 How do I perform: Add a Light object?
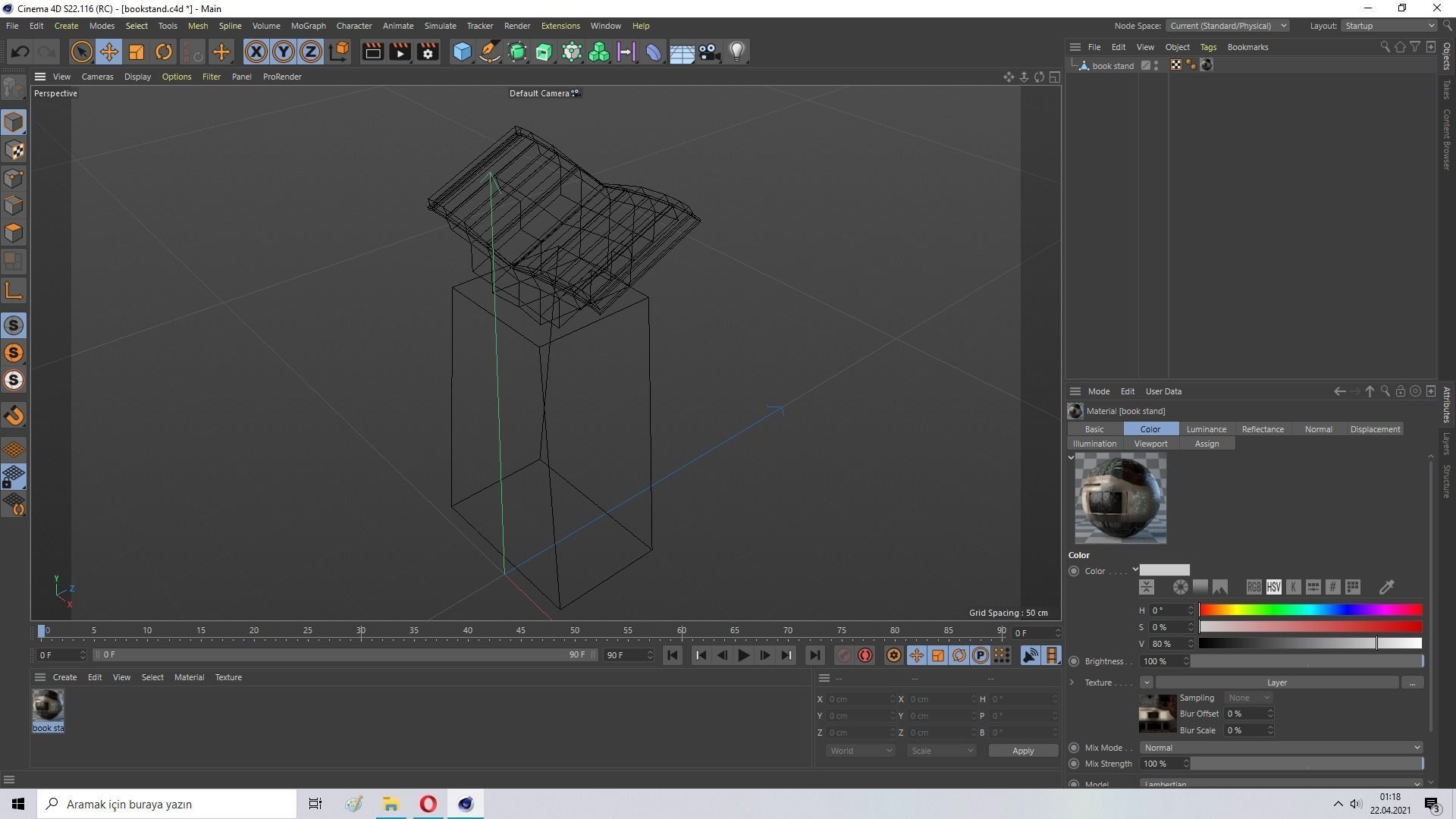pos(737,52)
